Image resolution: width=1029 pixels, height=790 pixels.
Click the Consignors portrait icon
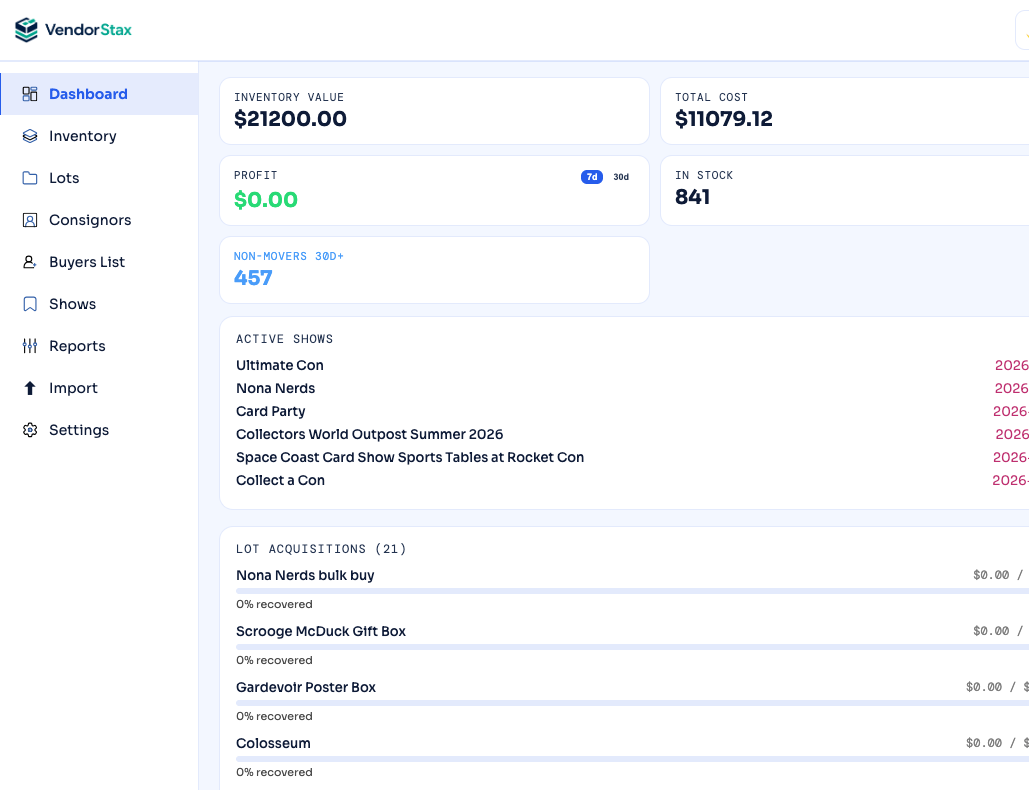(30, 220)
